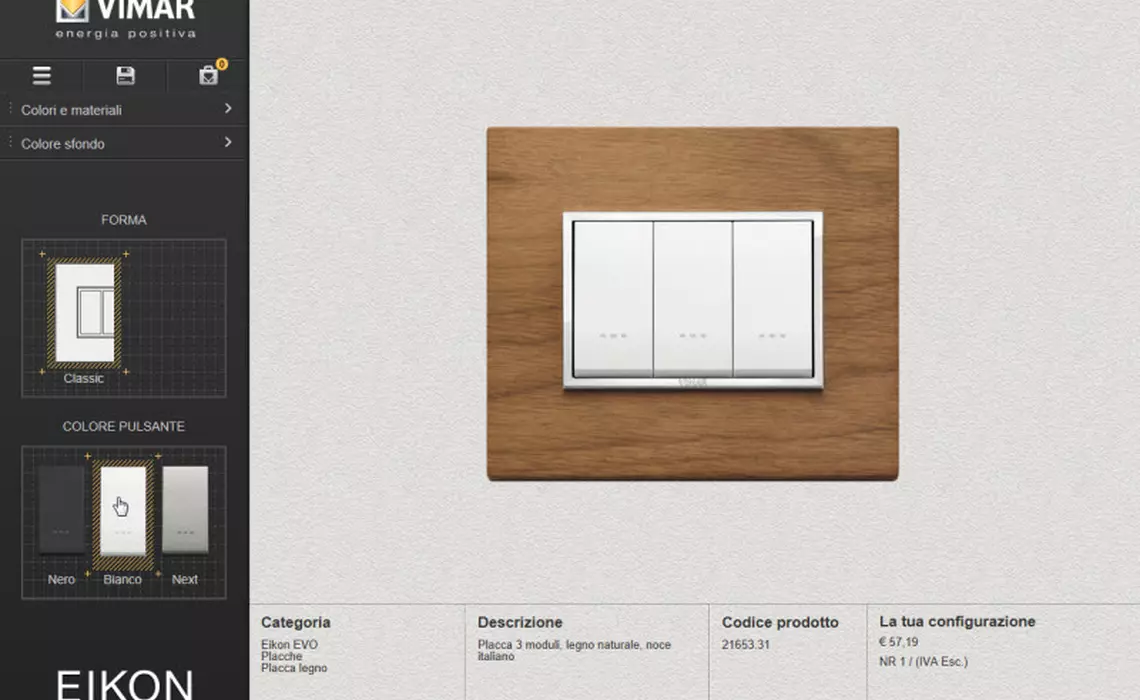Choose the Next button color
Viewport: 1140px width, 700px height.
(185, 510)
